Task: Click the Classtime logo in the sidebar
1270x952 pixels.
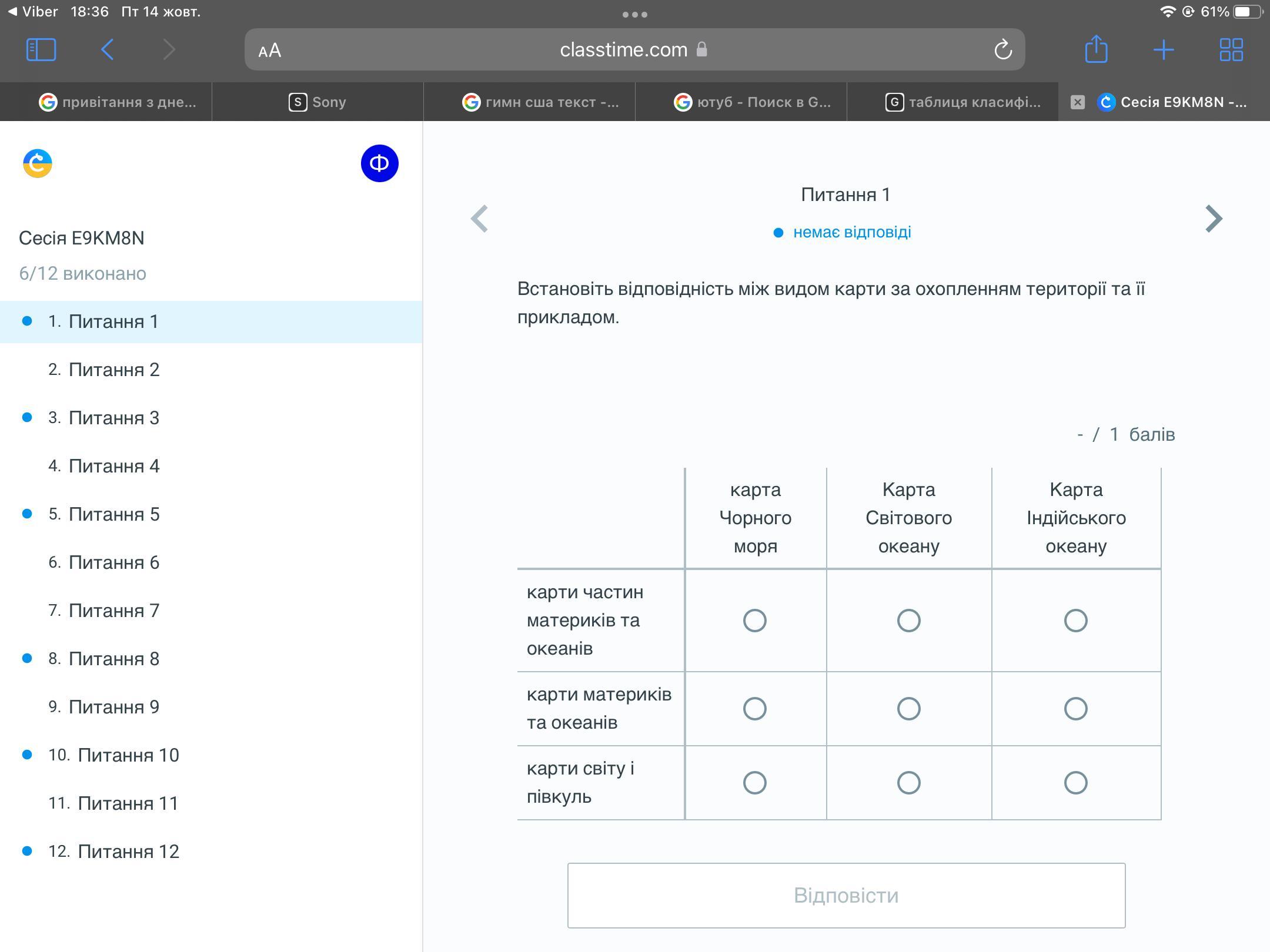Action: click(x=38, y=163)
